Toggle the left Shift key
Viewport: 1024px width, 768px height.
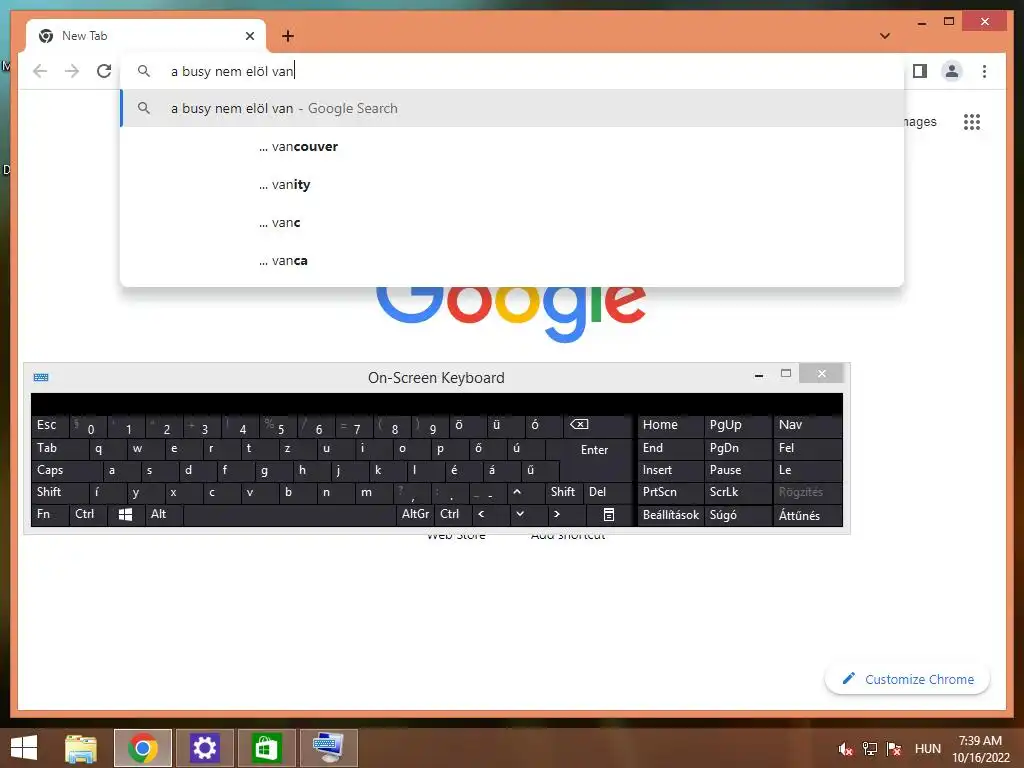coord(59,492)
